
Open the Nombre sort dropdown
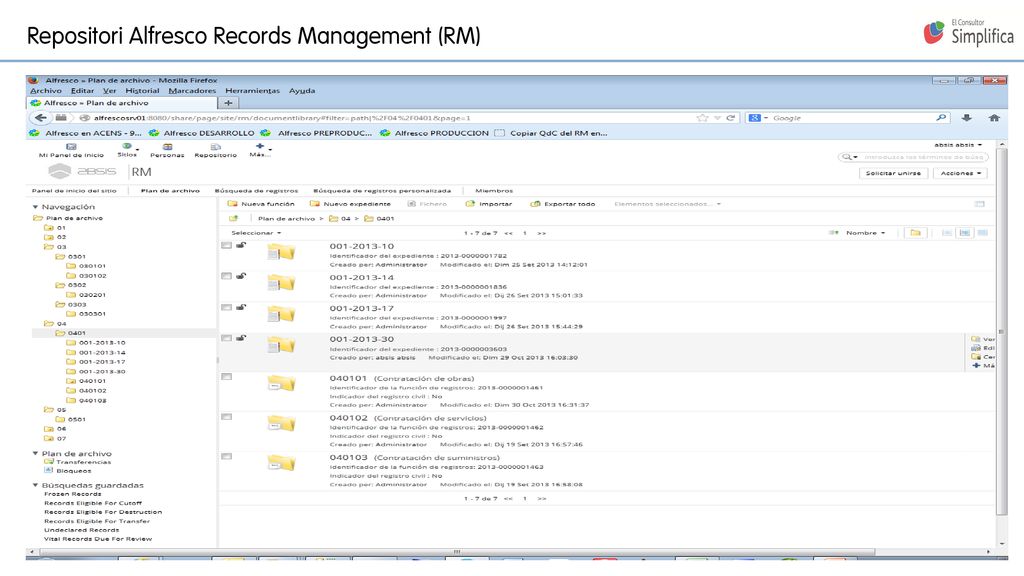865,232
